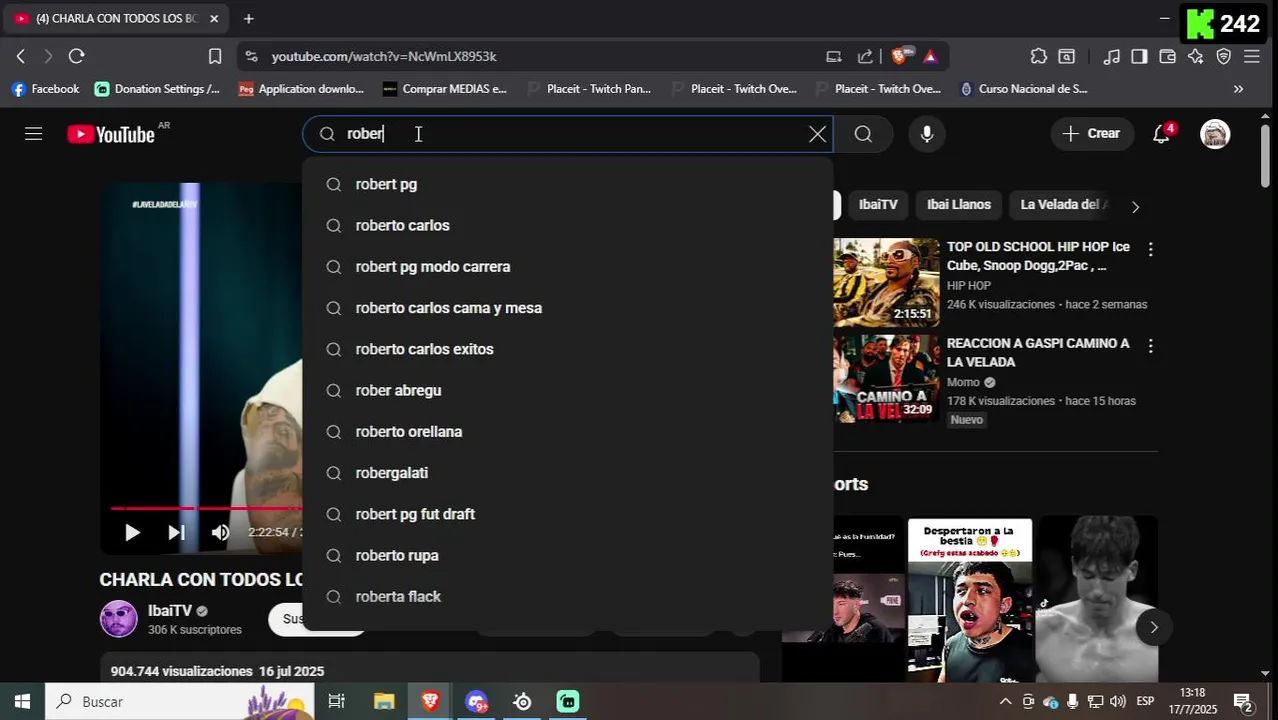This screenshot has width=1278, height=720.
Task: Select the Ibai Llanos filter chip
Action: tap(959, 205)
